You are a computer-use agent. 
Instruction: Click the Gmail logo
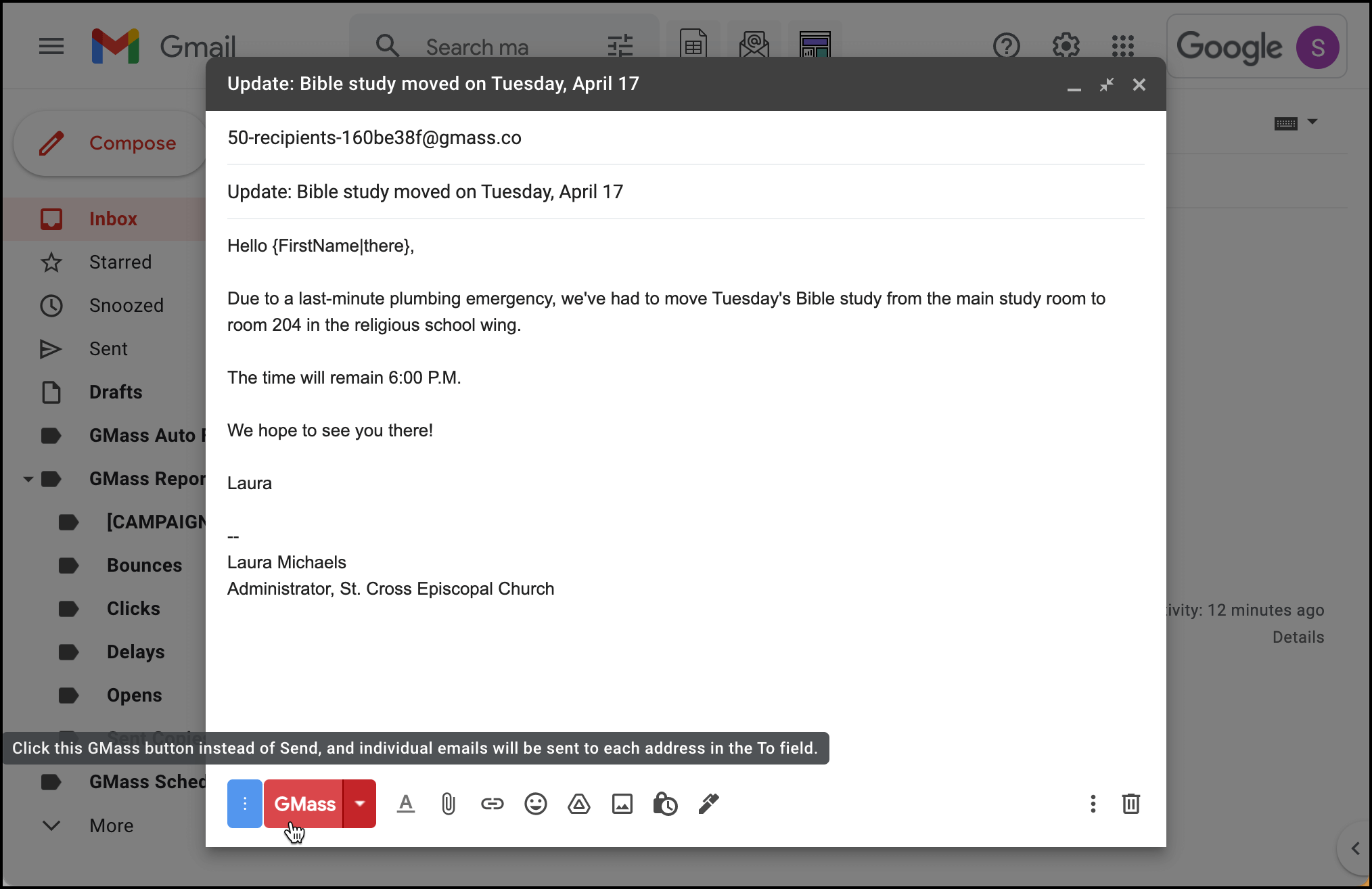[163, 47]
